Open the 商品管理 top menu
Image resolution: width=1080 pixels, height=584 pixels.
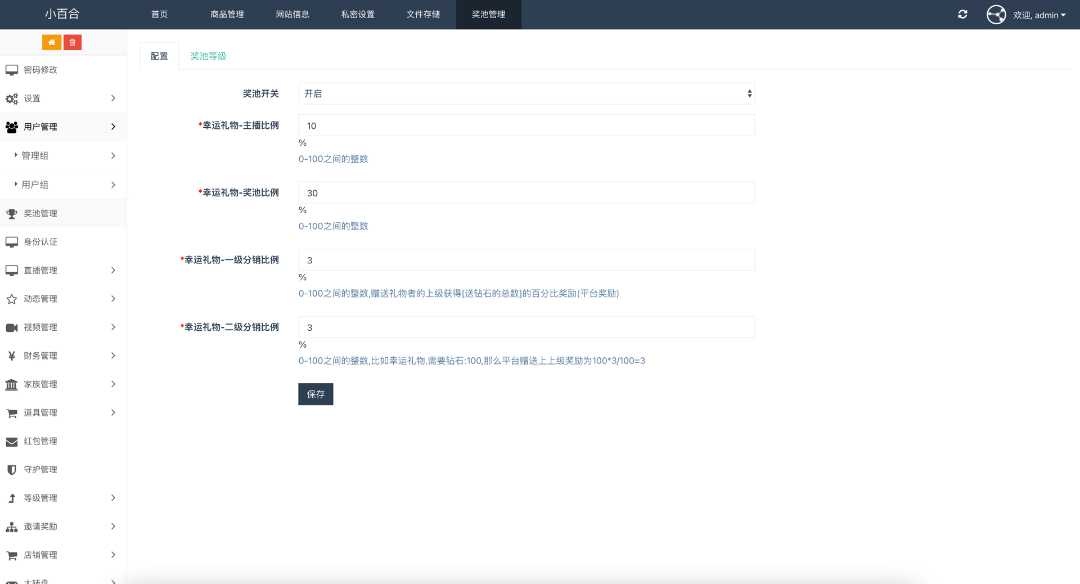[227, 14]
